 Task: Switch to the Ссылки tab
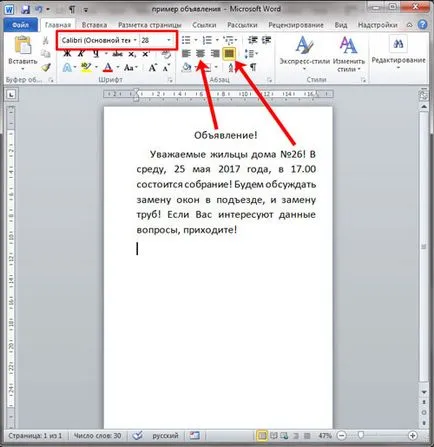204,25
